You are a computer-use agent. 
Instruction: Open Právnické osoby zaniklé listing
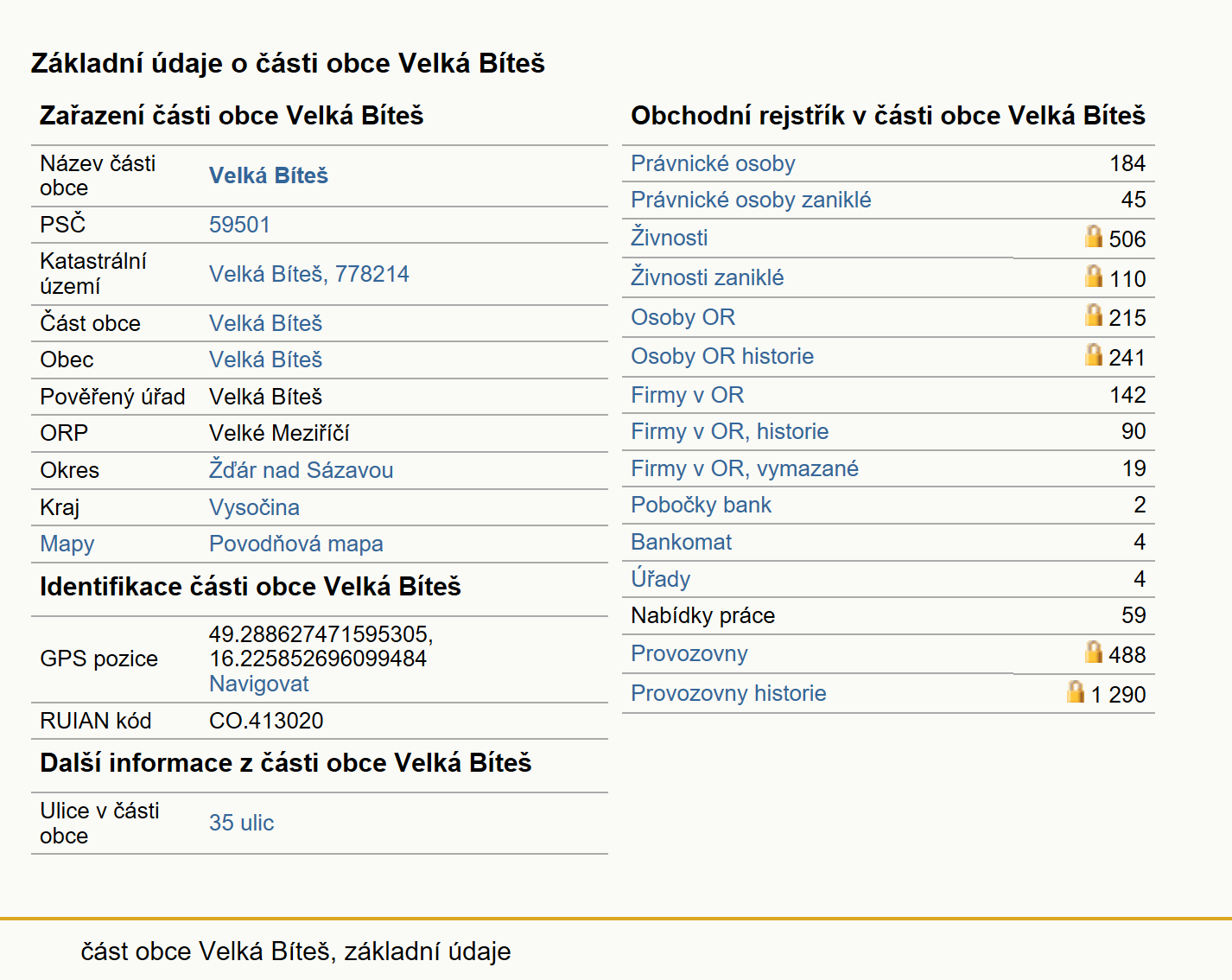751,200
